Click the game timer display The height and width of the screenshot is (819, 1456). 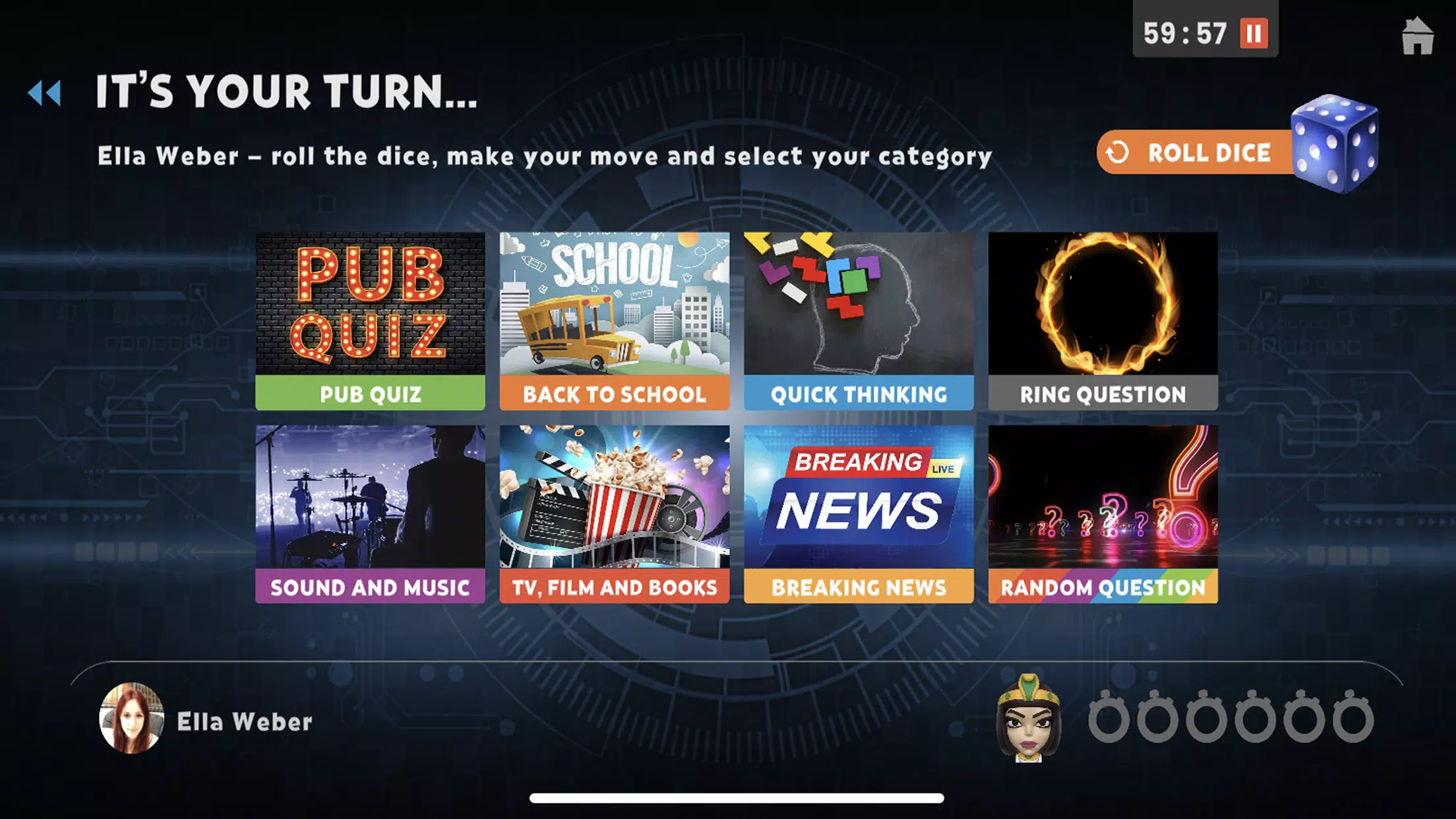[1197, 32]
